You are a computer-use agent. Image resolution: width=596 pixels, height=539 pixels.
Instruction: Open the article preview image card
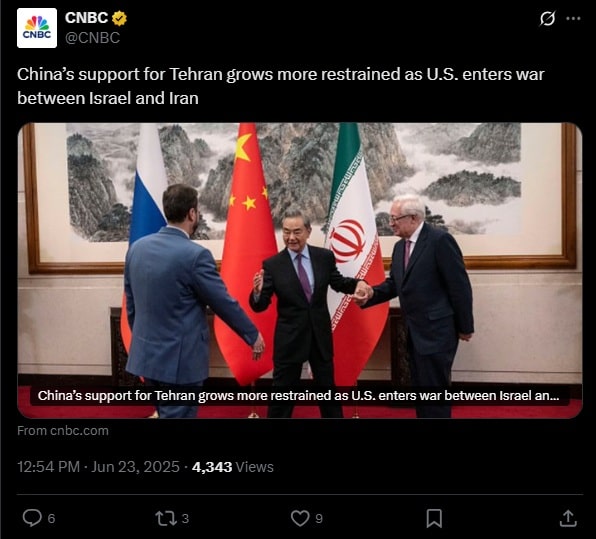pyautogui.click(x=300, y=270)
